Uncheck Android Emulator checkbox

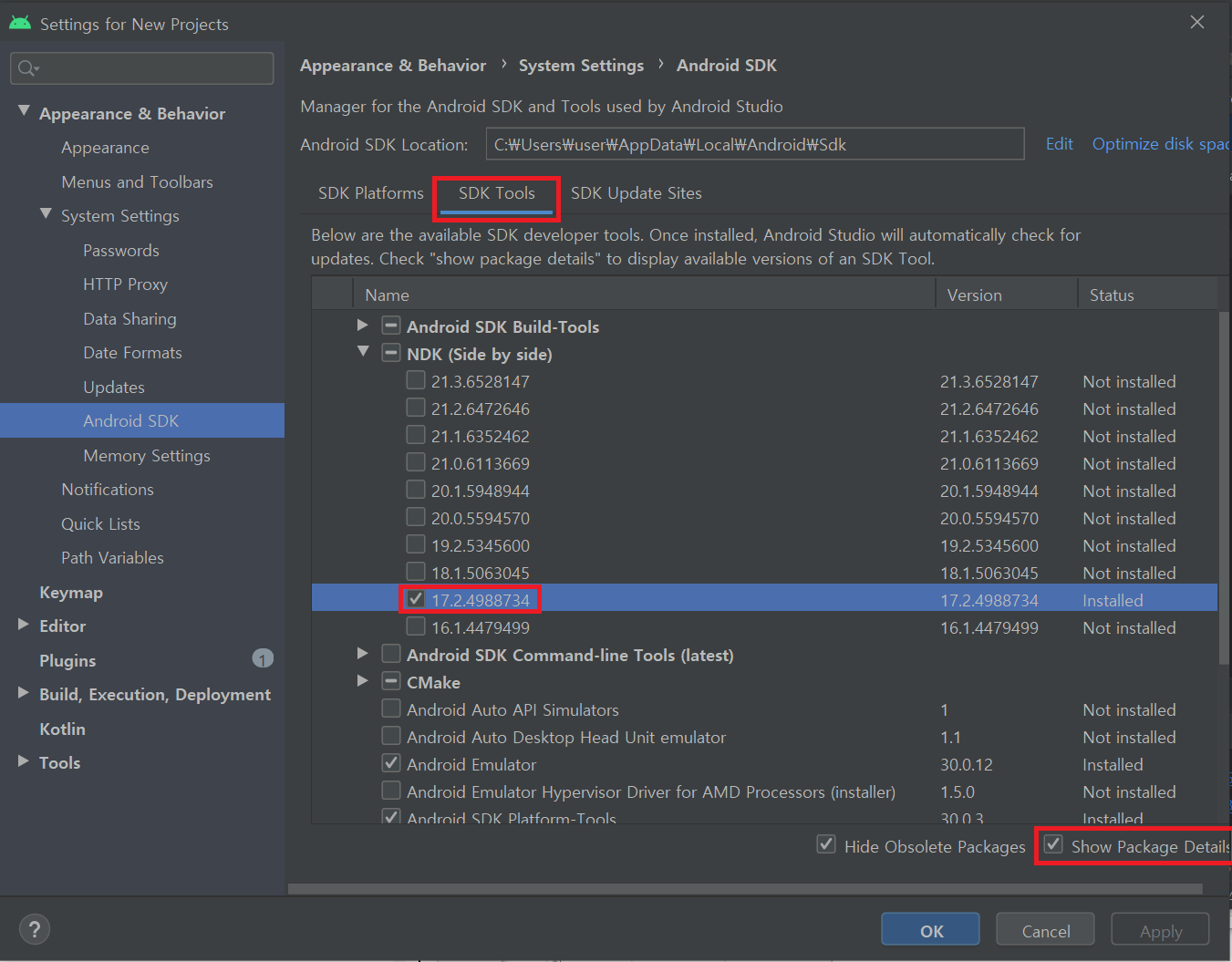click(391, 762)
